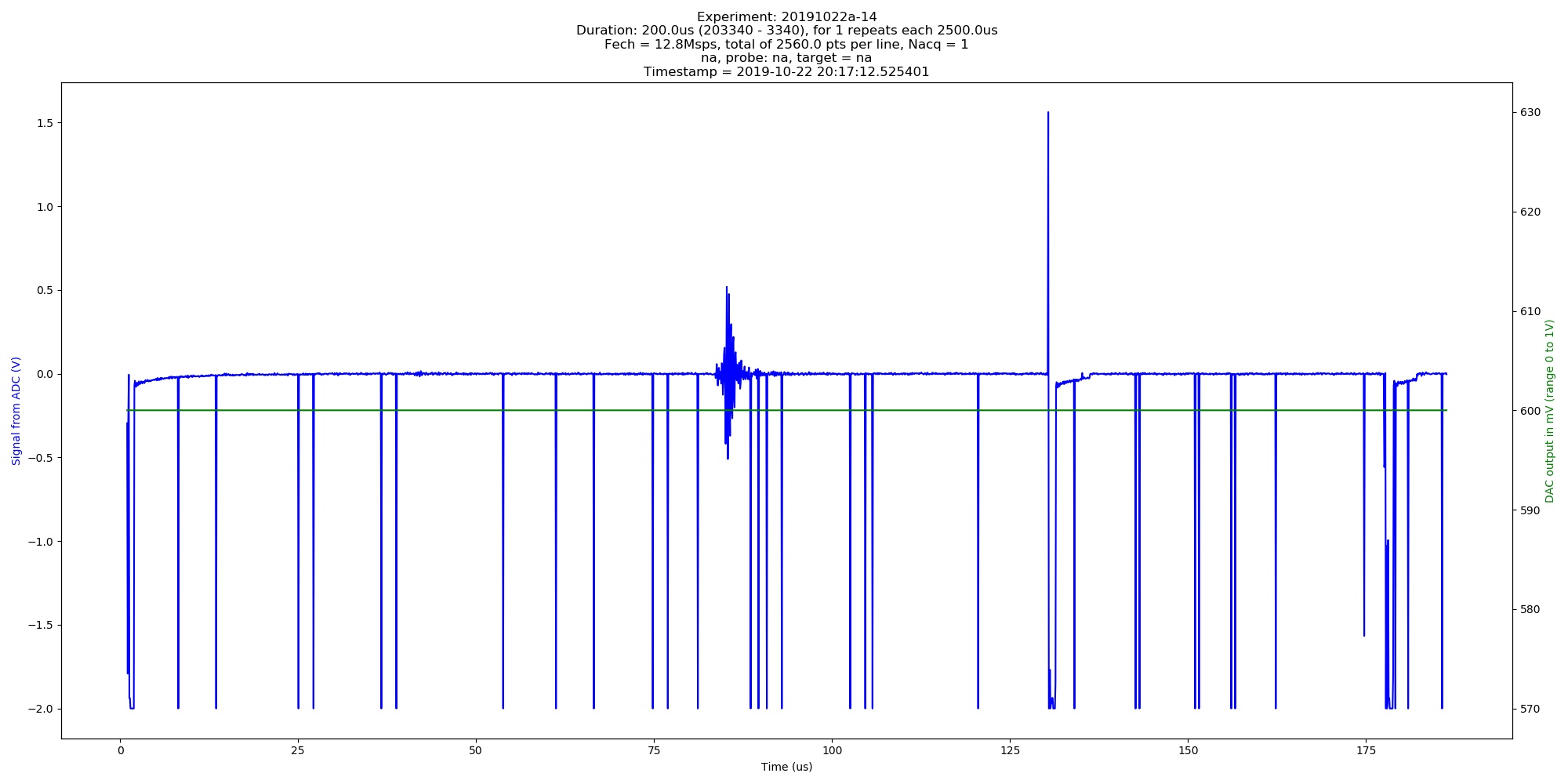The height and width of the screenshot is (784, 1568).
Task: Click the x-axis tick label 75
Action: click(653, 750)
